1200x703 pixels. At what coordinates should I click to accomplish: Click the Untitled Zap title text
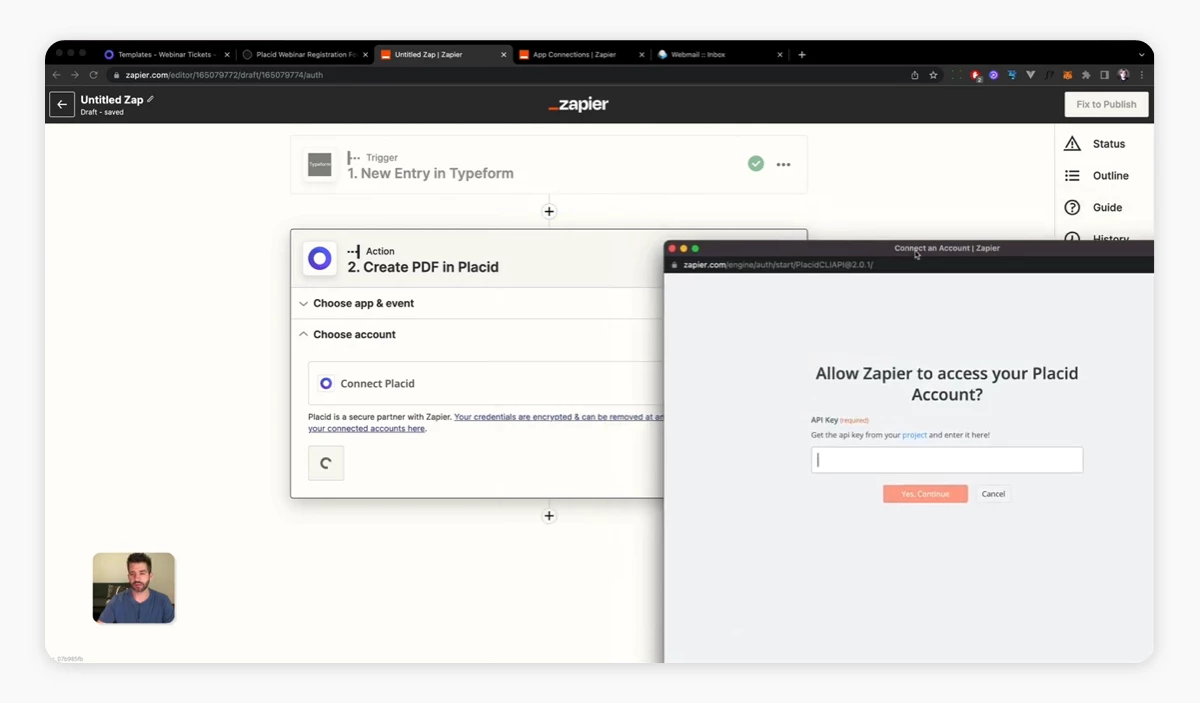coord(111,100)
